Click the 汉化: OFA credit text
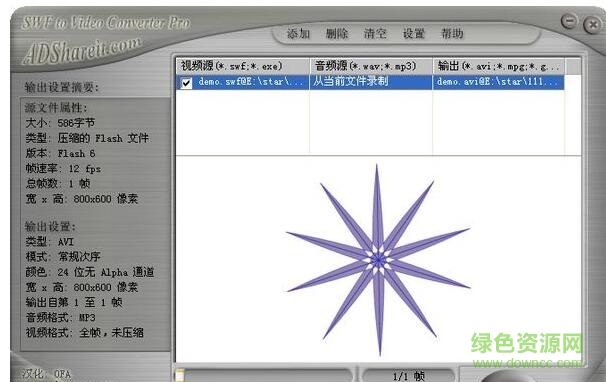 [x=47, y=374]
